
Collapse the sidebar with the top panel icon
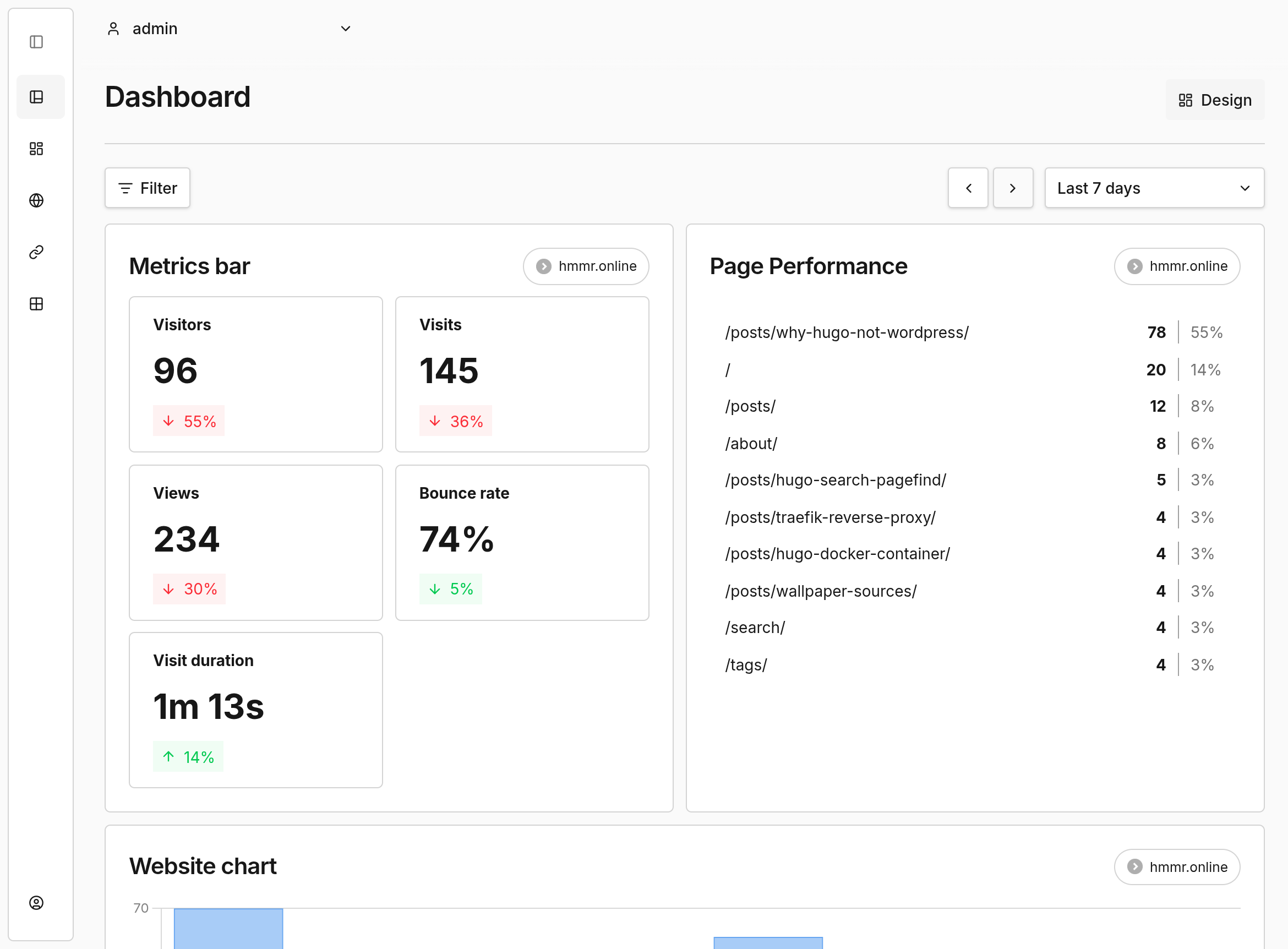point(36,42)
